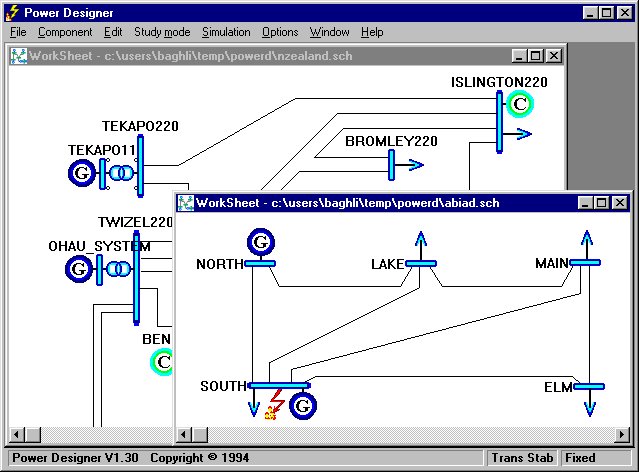The height and width of the screenshot is (472, 639).
Task: Open the File menu
Action: tap(18, 32)
